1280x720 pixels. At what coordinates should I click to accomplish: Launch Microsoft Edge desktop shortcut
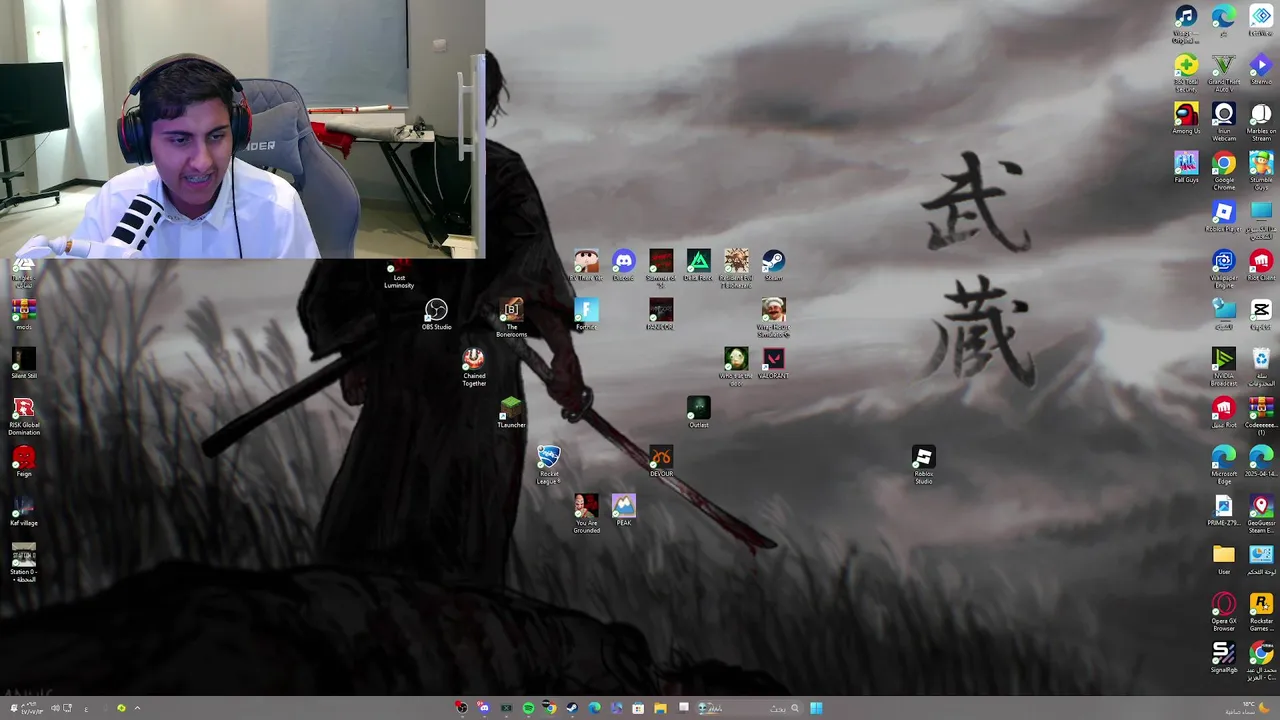pyautogui.click(x=1224, y=465)
